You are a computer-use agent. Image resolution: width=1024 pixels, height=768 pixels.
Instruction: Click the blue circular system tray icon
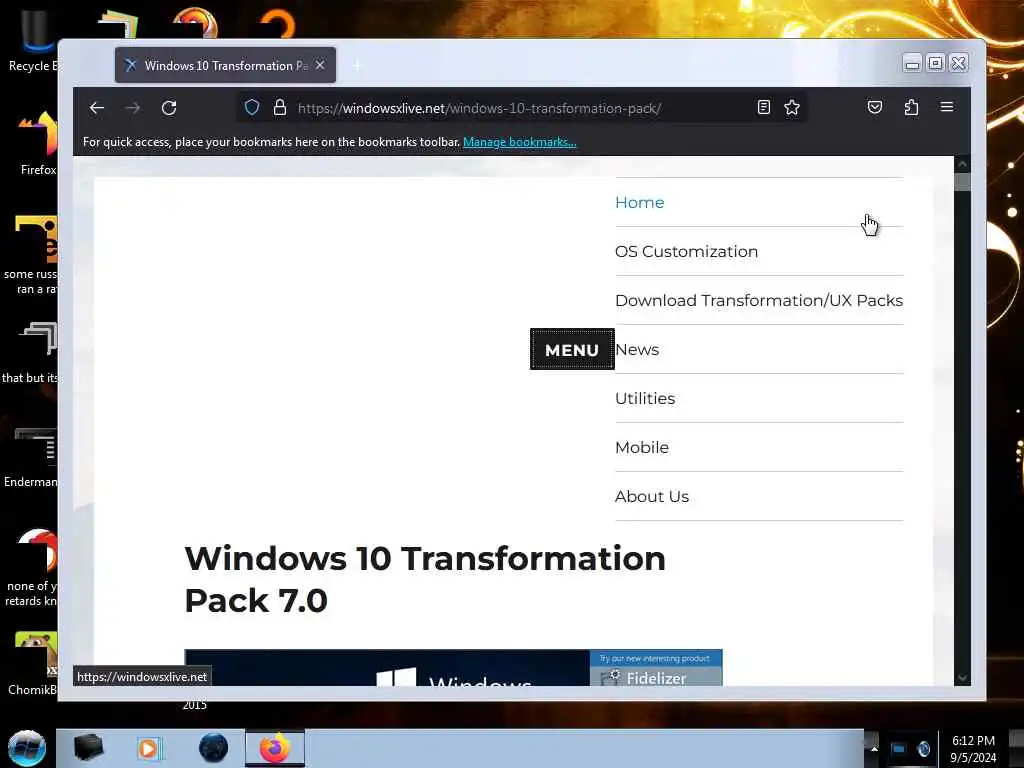923,748
